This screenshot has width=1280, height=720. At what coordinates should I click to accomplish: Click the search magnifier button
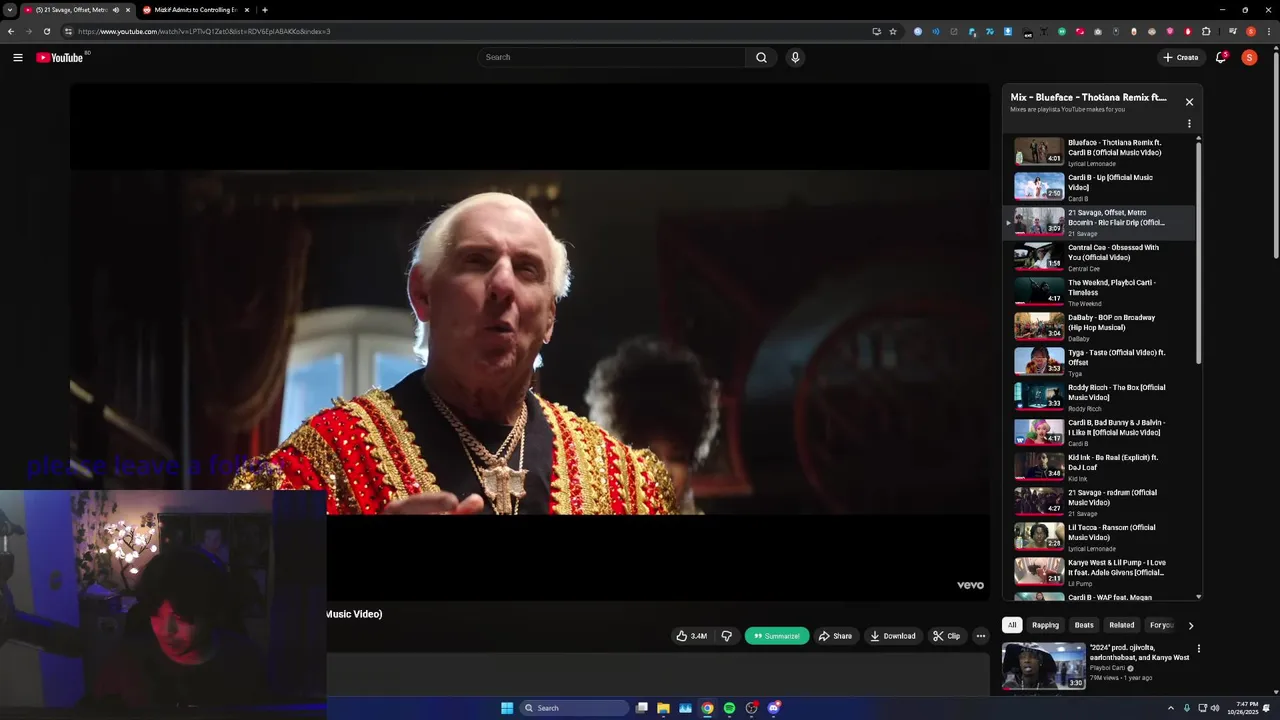pyautogui.click(x=761, y=57)
